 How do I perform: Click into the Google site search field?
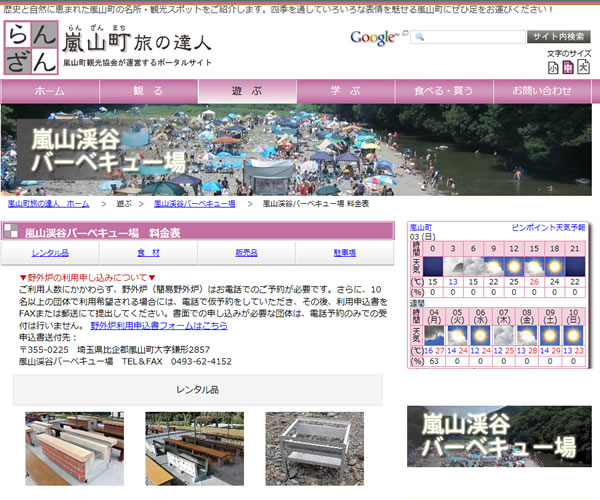467,37
